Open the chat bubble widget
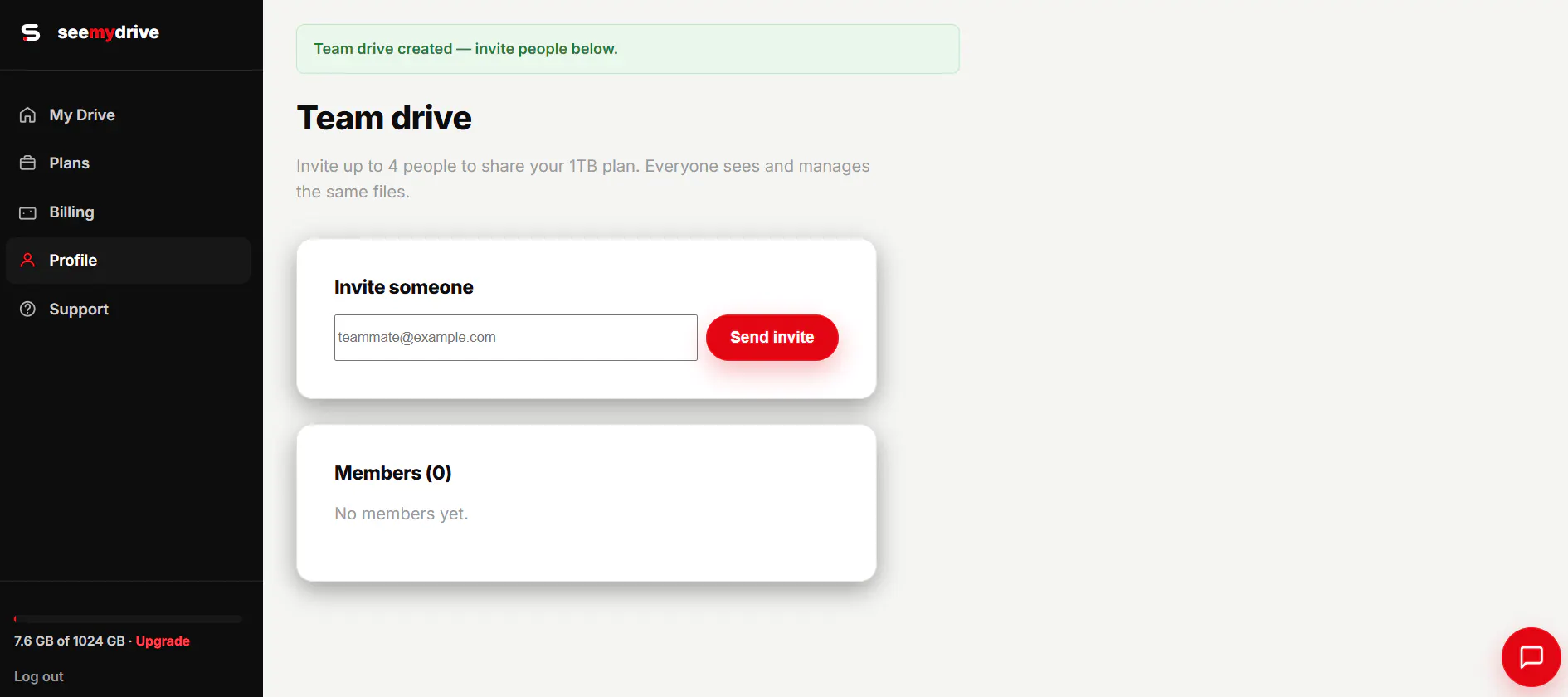 1531,657
